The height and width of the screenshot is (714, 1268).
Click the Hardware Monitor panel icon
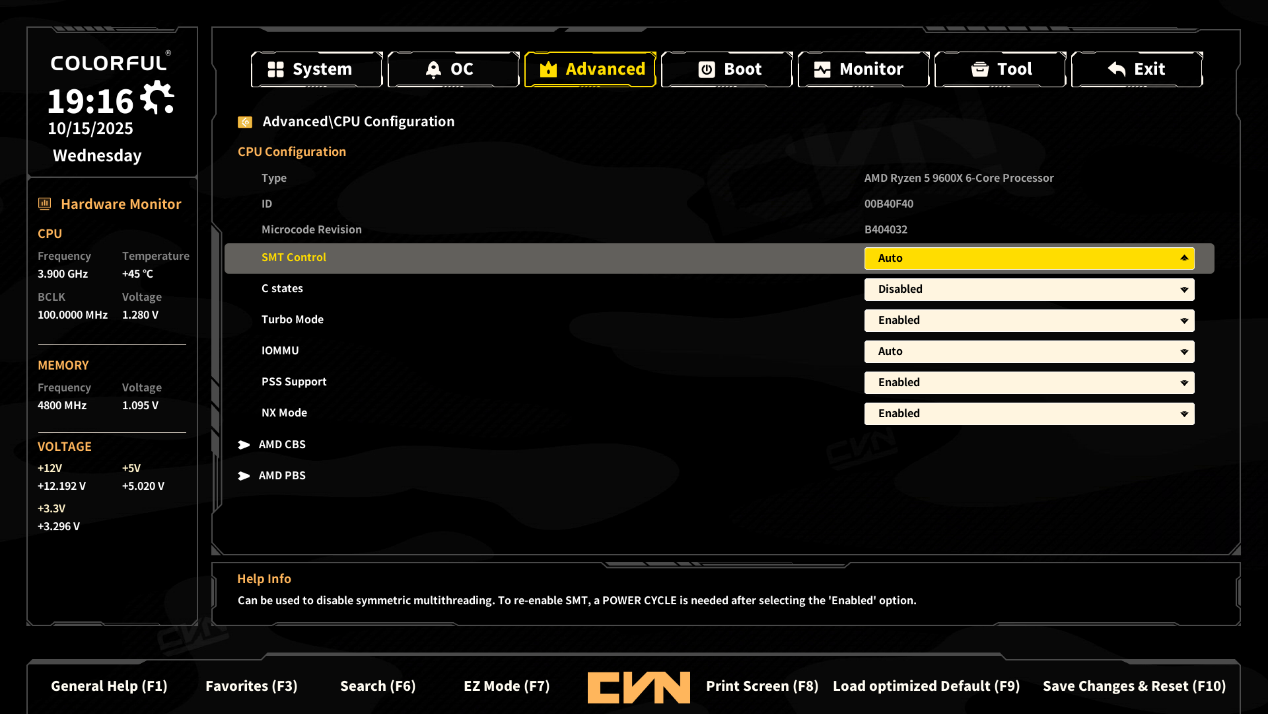44,204
